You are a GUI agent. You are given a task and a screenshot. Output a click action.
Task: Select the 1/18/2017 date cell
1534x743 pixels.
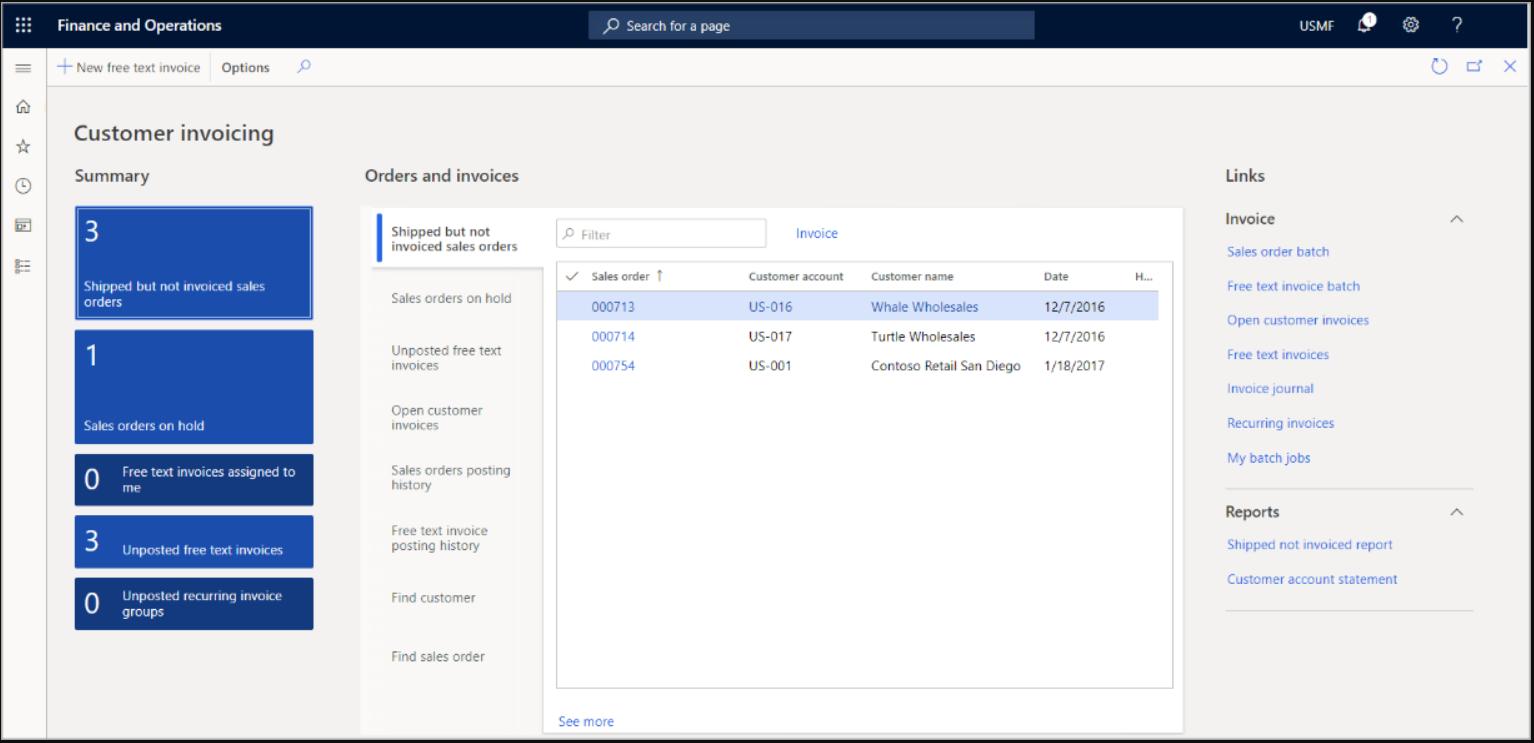(x=1074, y=366)
